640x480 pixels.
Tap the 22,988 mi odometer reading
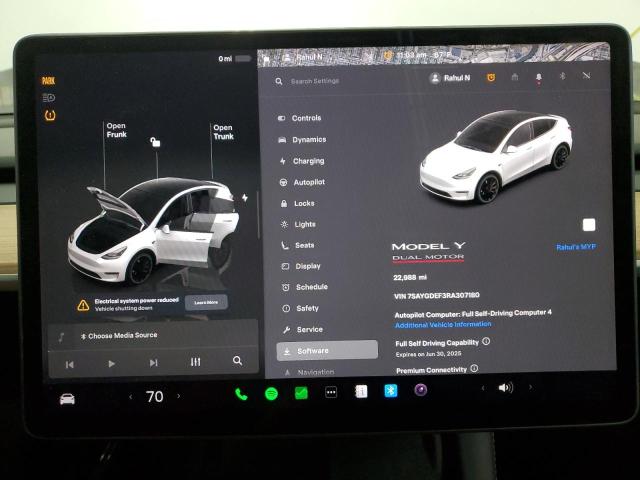pos(410,278)
